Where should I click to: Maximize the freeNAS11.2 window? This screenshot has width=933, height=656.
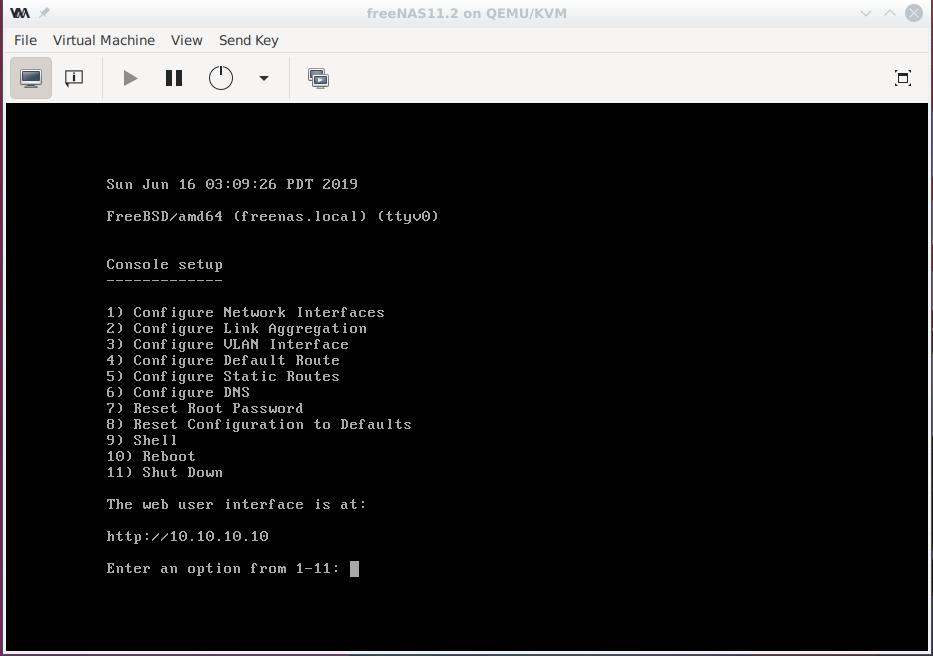click(890, 13)
